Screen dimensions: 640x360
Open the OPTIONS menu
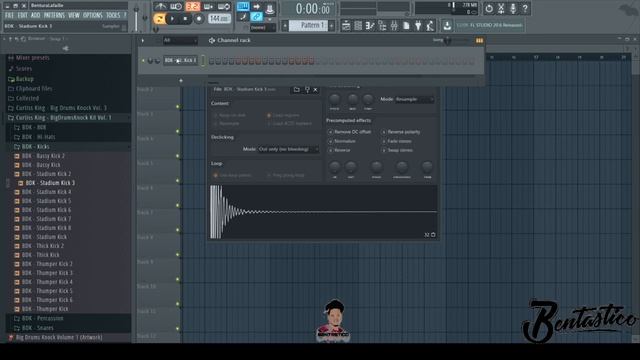pos(93,15)
